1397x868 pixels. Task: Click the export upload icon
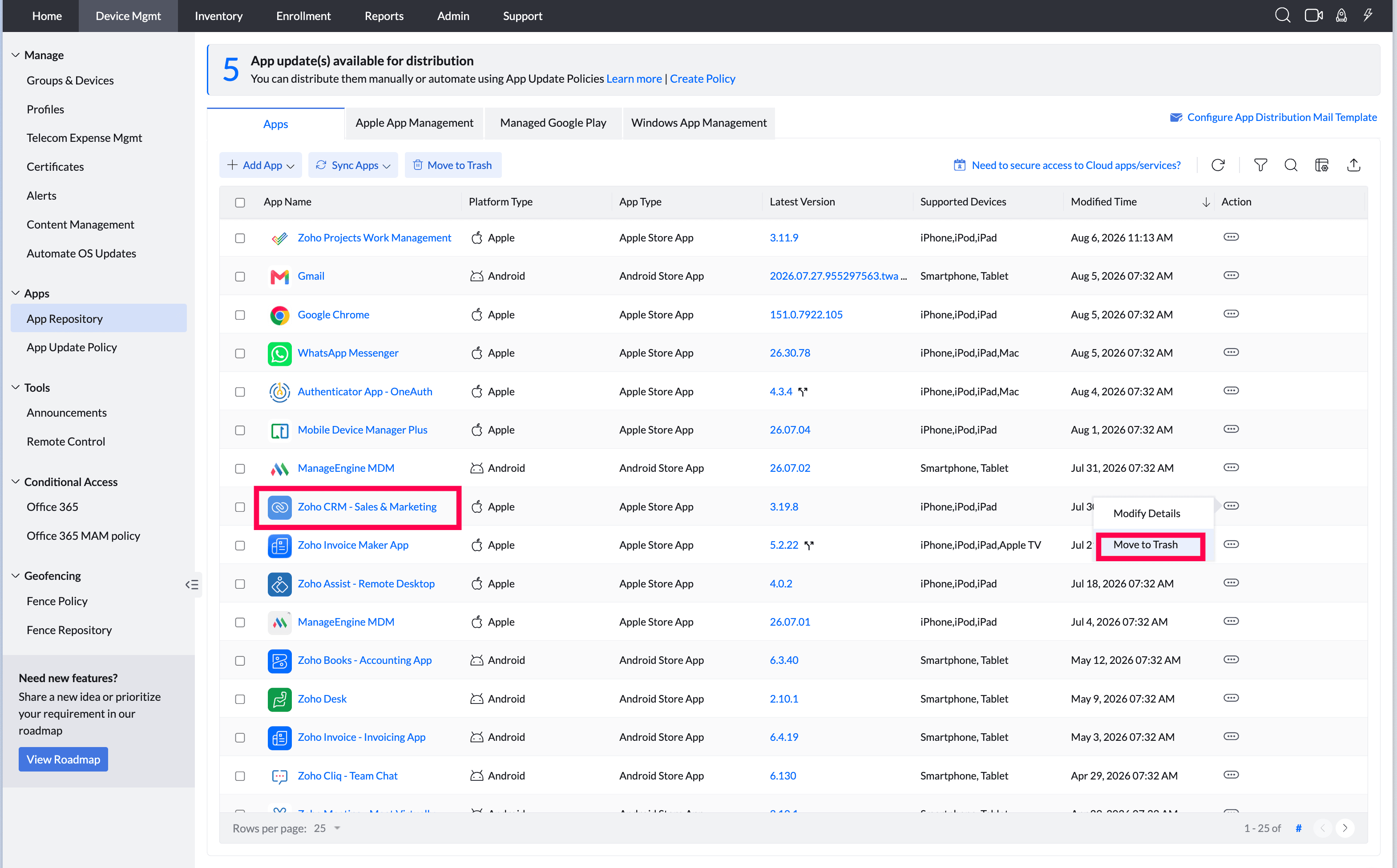pyautogui.click(x=1353, y=165)
